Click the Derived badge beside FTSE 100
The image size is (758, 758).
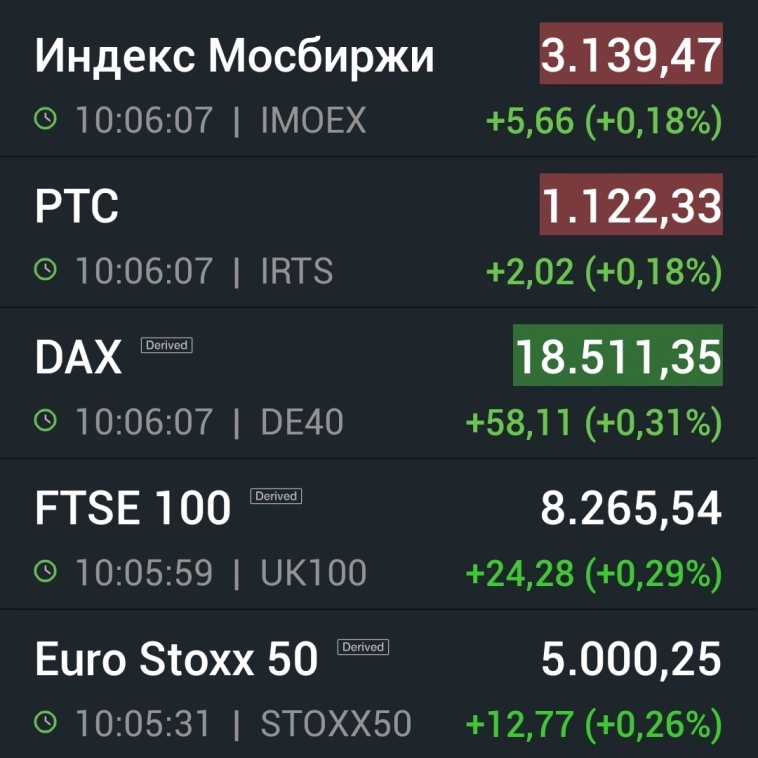276,496
